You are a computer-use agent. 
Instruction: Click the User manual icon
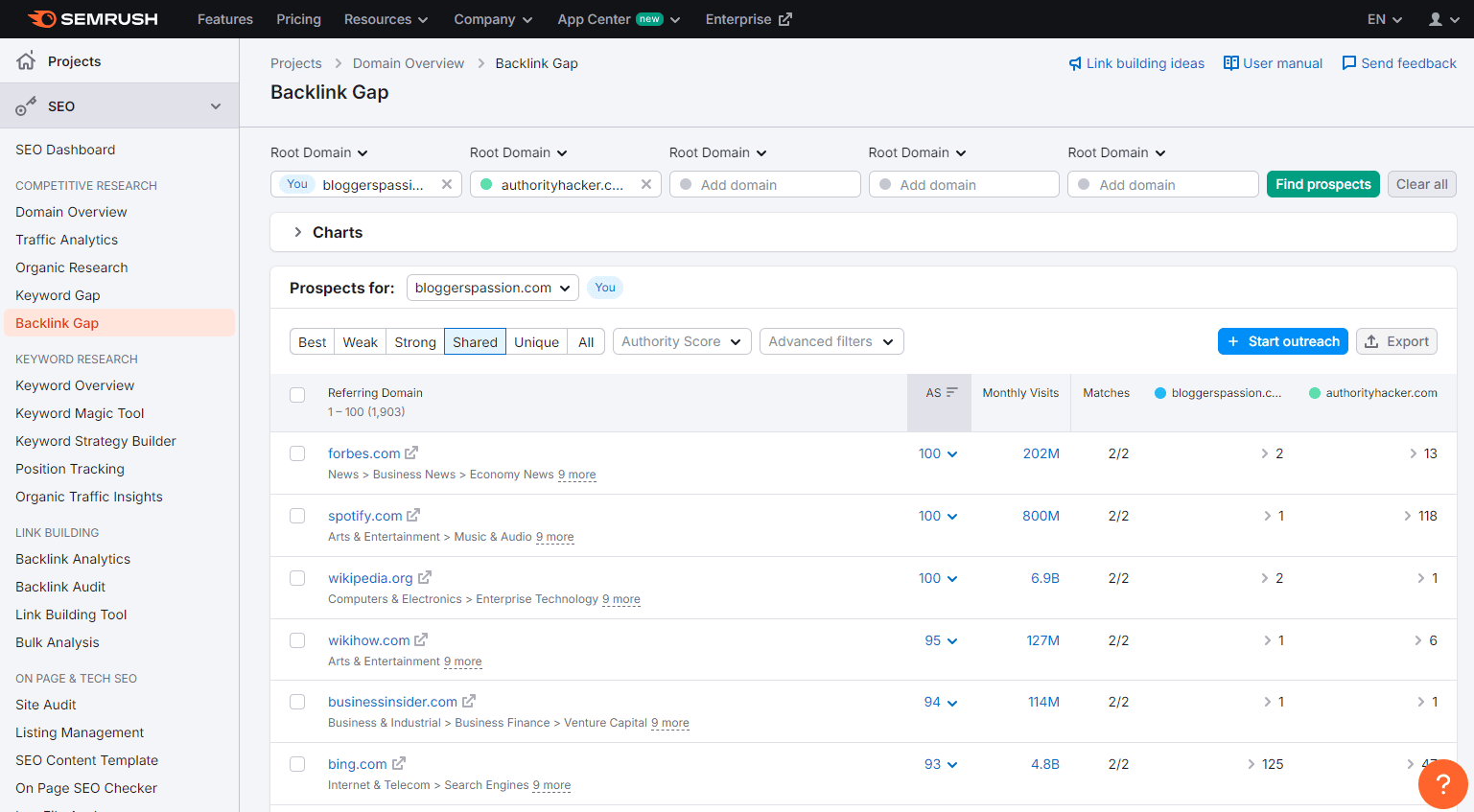pyautogui.click(x=1231, y=62)
